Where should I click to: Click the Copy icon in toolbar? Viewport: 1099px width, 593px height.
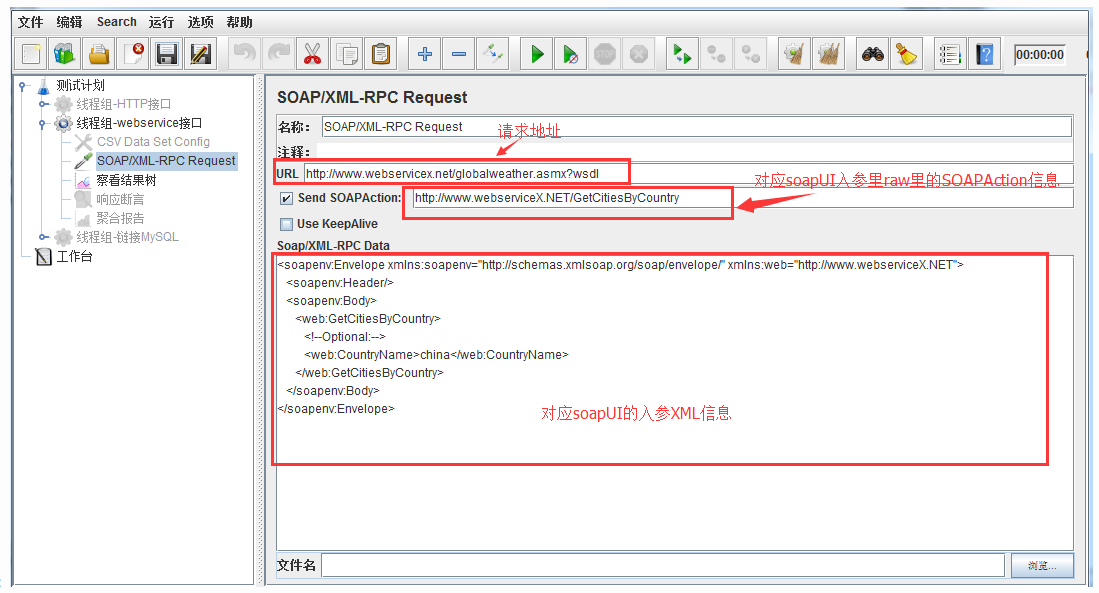347,54
